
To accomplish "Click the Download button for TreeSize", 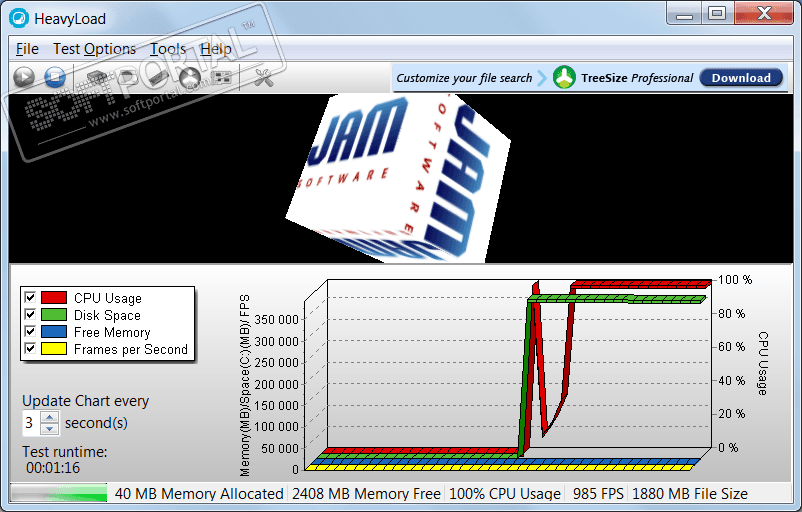I will pos(741,78).
